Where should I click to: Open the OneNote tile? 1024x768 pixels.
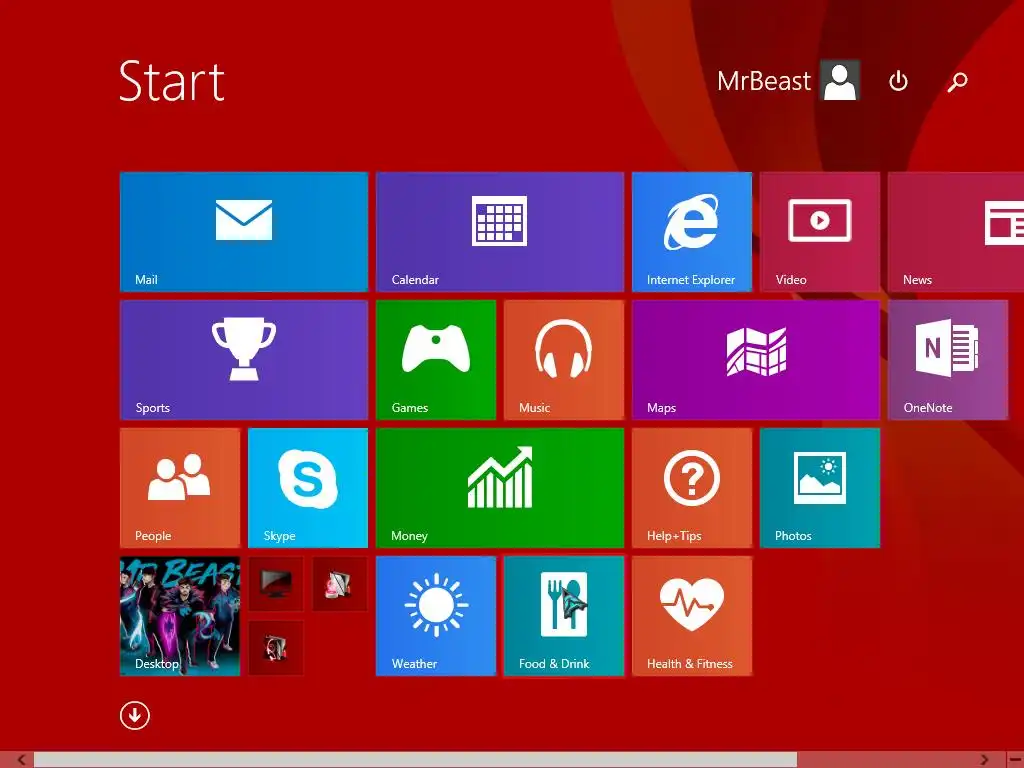pyautogui.click(x=948, y=360)
